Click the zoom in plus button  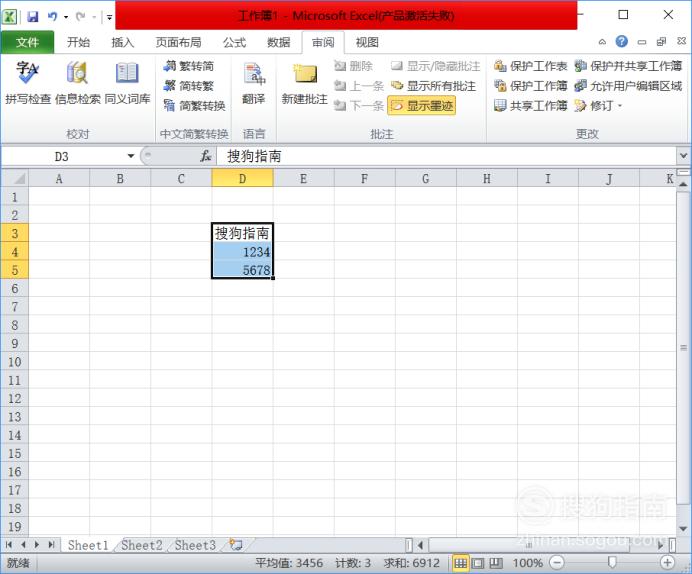click(667, 563)
